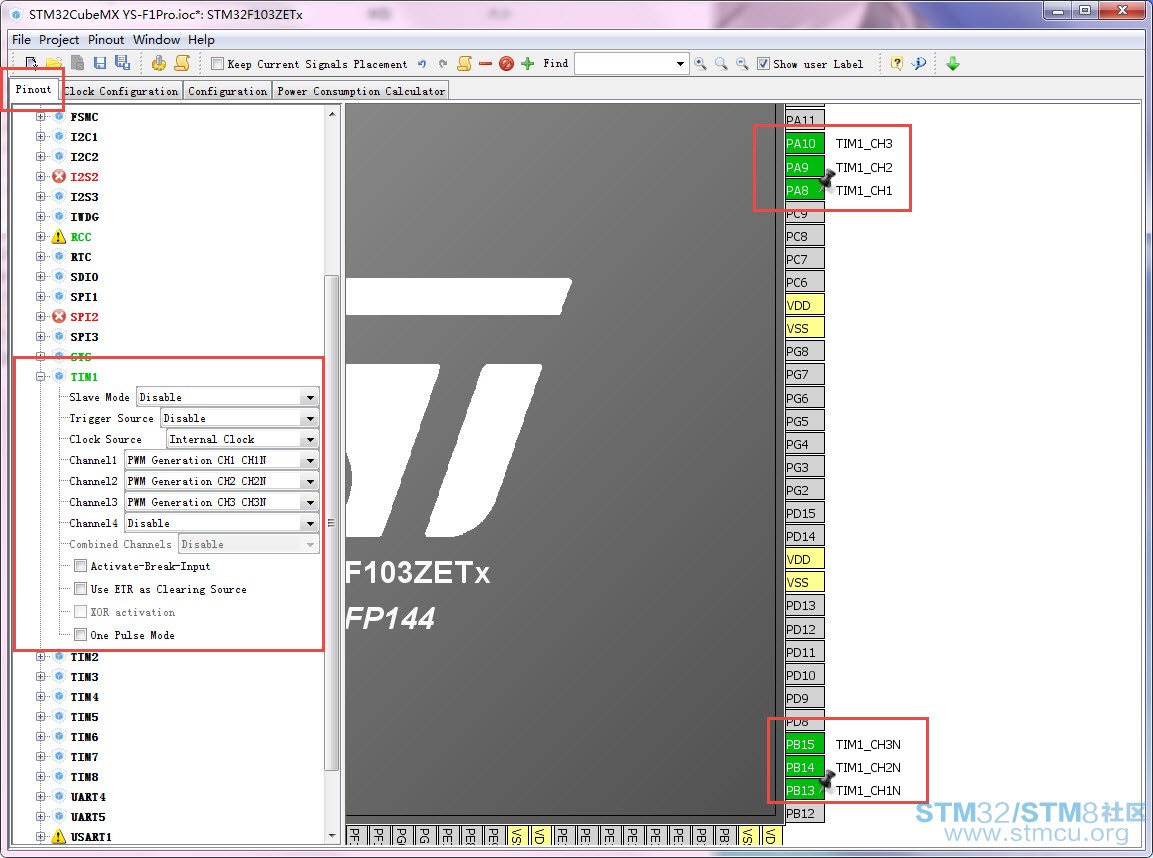Switch to the Clock Configuration tab

121,91
